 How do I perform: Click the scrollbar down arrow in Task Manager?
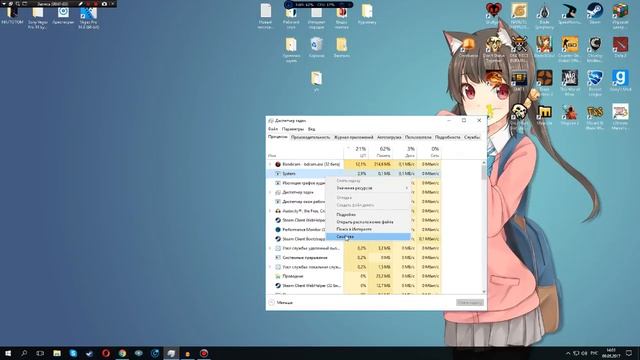click(484, 291)
